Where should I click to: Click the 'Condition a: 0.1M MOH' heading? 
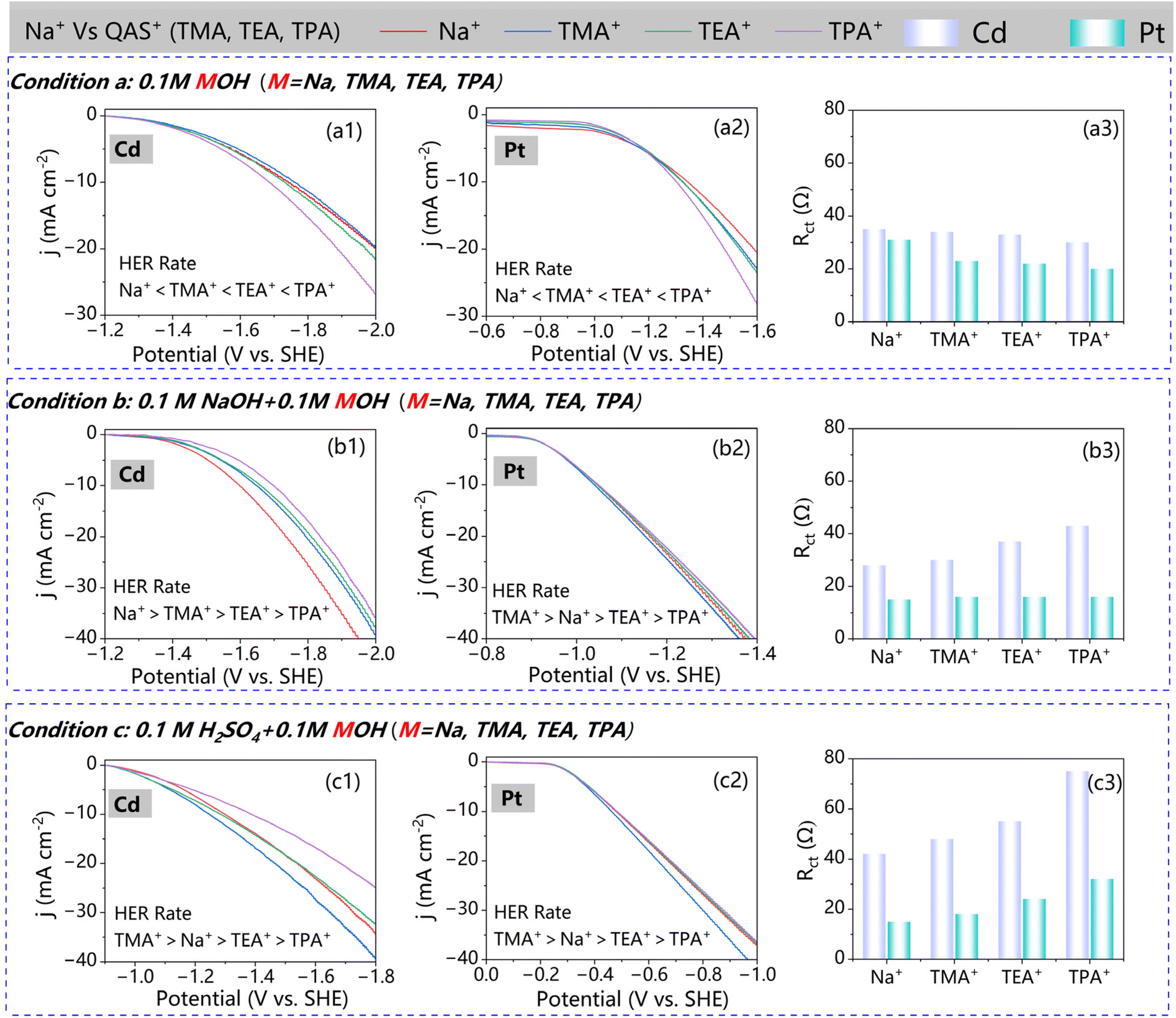pyautogui.click(x=130, y=81)
